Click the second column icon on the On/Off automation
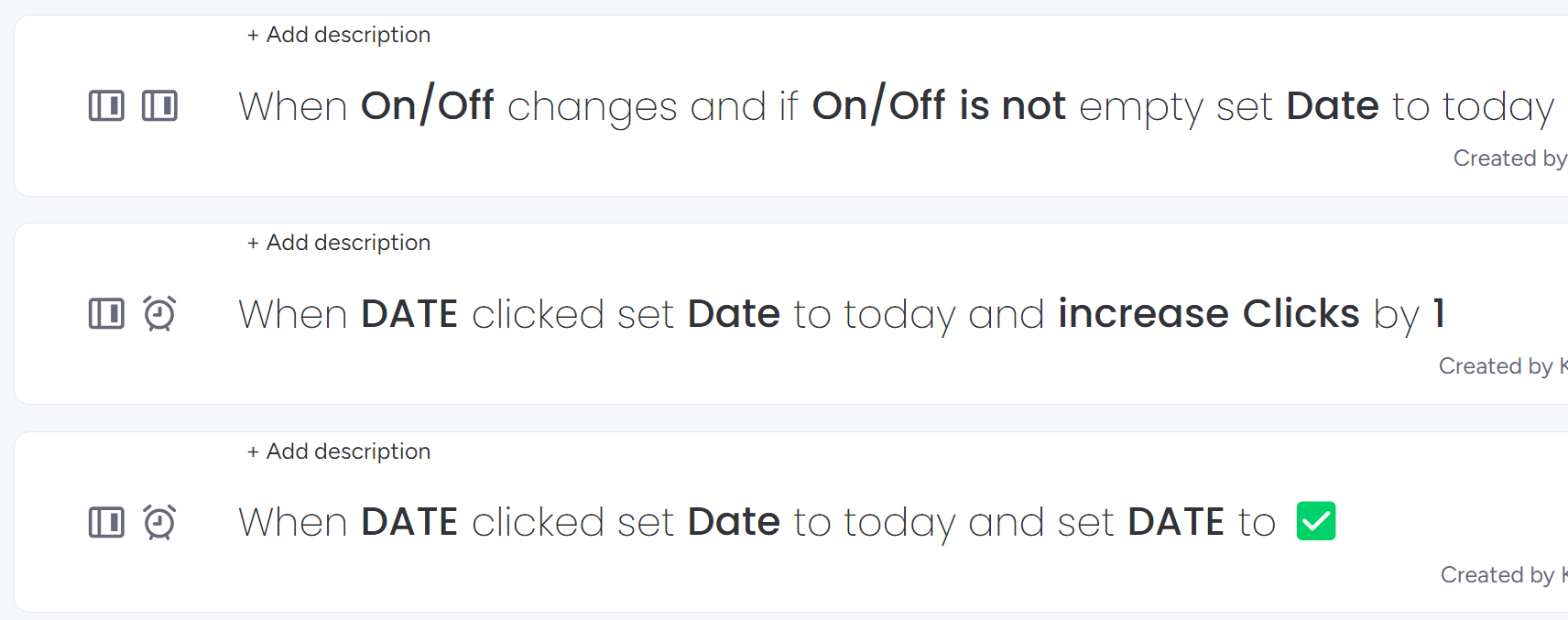Screen dimensions: 1568x620 point(159,106)
